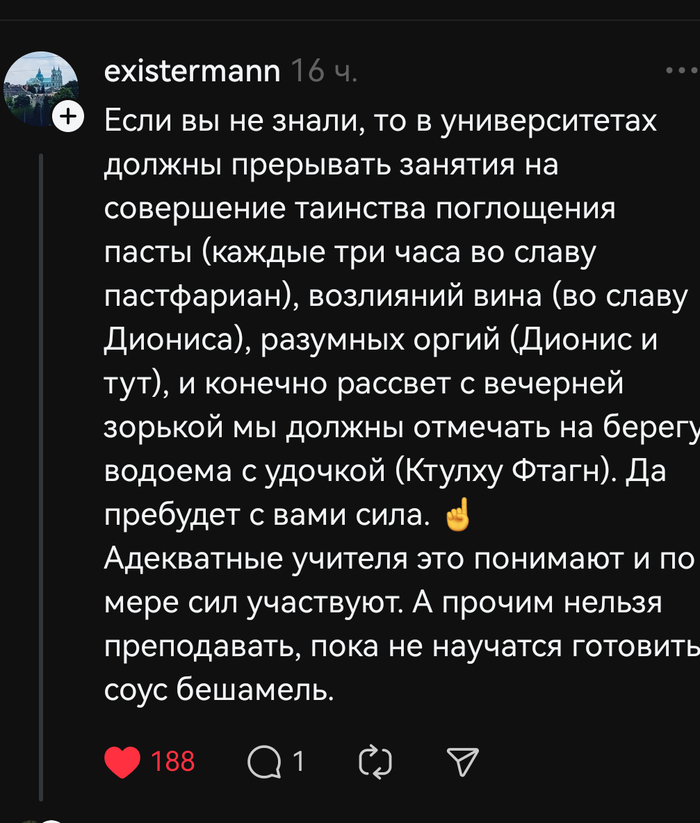700x823 pixels.
Task: Open existermann's profile picture
Action: pyautogui.click(x=40, y=88)
